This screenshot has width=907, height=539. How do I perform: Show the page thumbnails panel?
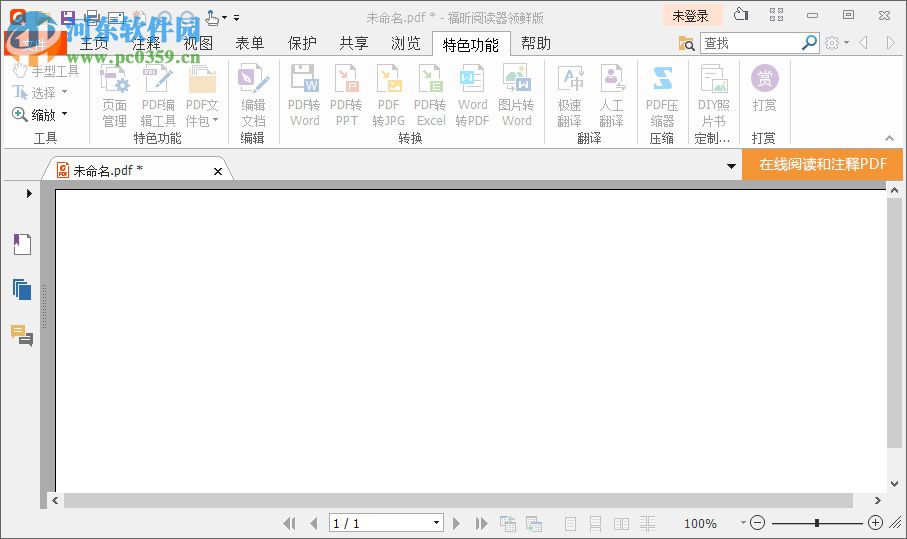(x=22, y=289)
